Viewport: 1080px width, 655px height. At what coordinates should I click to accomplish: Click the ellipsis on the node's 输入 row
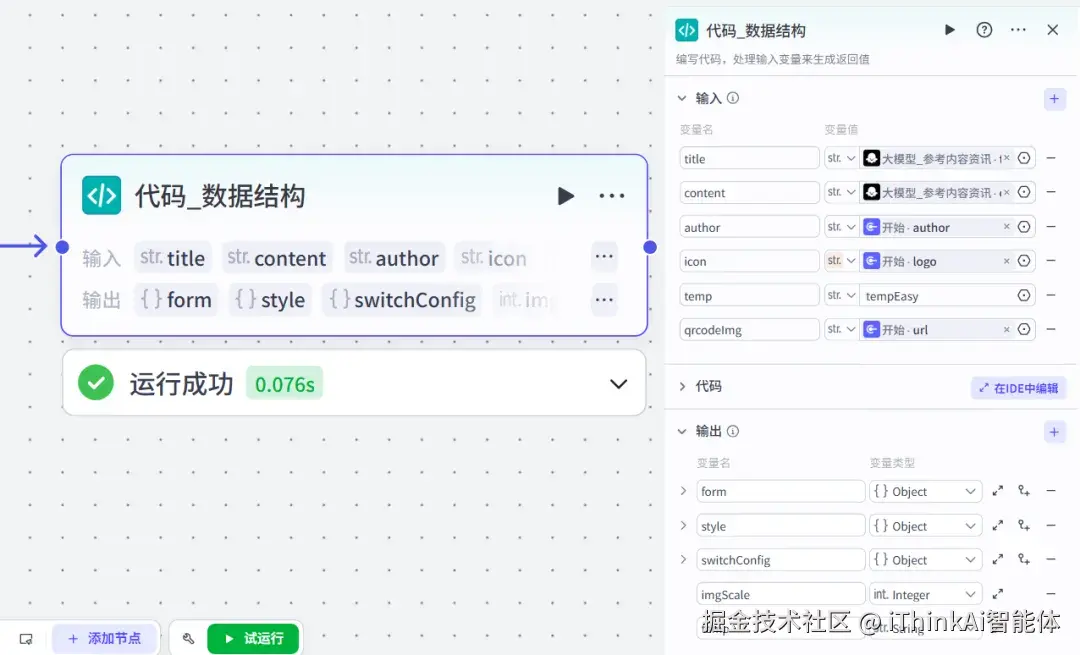(604, 257)
